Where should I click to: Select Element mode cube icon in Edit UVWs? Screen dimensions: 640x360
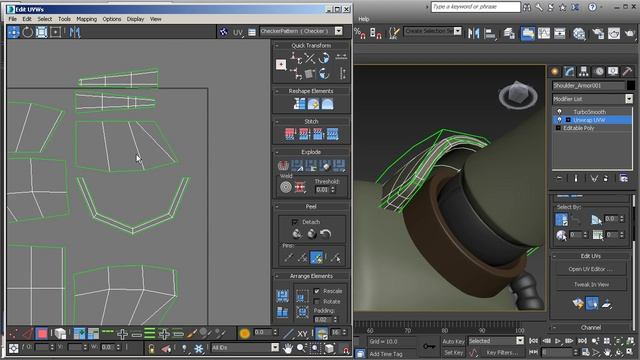coord(60,333)
